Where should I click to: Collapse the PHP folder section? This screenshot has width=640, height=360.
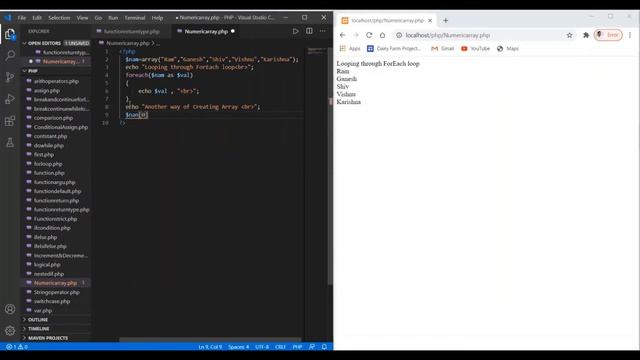click(56, 71)
